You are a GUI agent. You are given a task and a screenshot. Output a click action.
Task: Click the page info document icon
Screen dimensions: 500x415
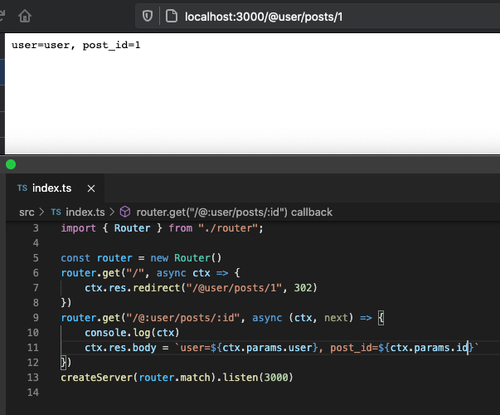pos(171,16)
